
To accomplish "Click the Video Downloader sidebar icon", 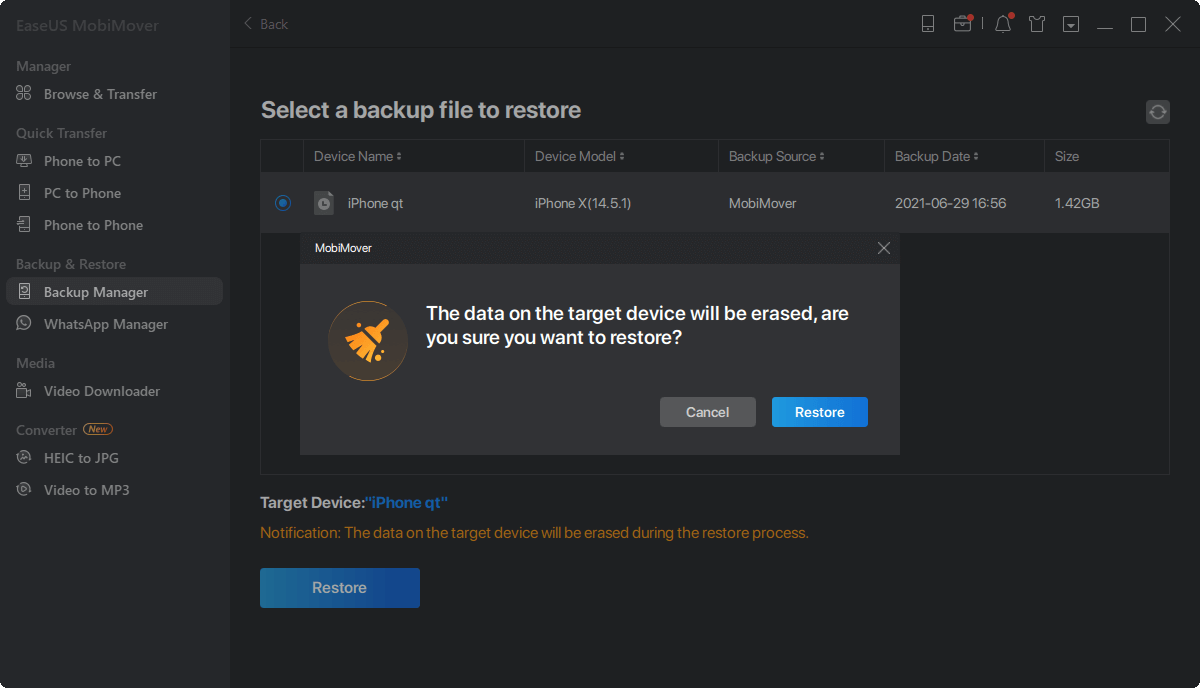I will [x=25, y=391].
